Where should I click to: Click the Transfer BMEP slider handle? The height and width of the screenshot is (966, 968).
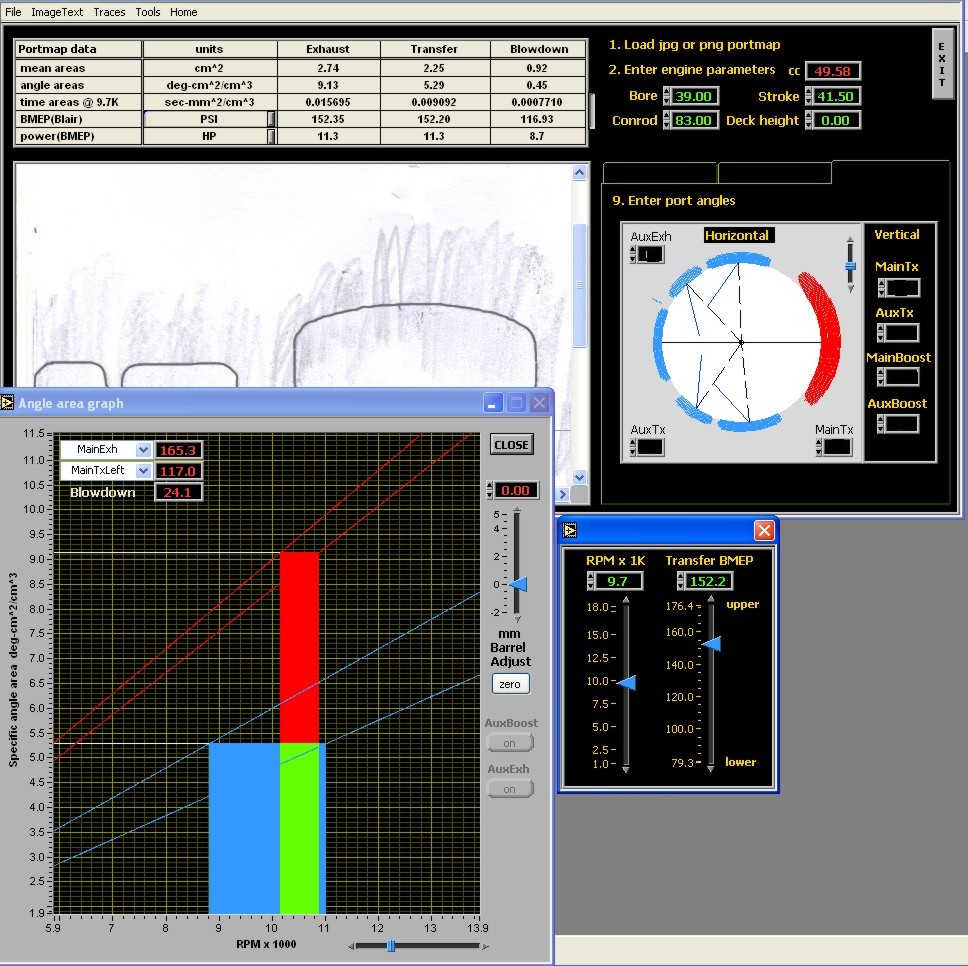[x=712, y=644]
